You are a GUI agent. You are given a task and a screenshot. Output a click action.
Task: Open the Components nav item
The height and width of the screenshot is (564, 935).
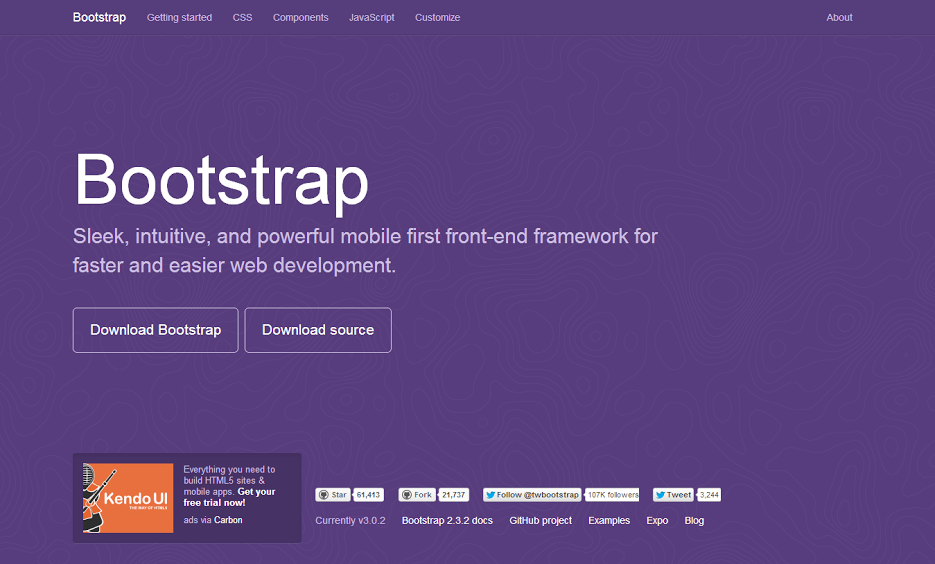coord(301,17)
